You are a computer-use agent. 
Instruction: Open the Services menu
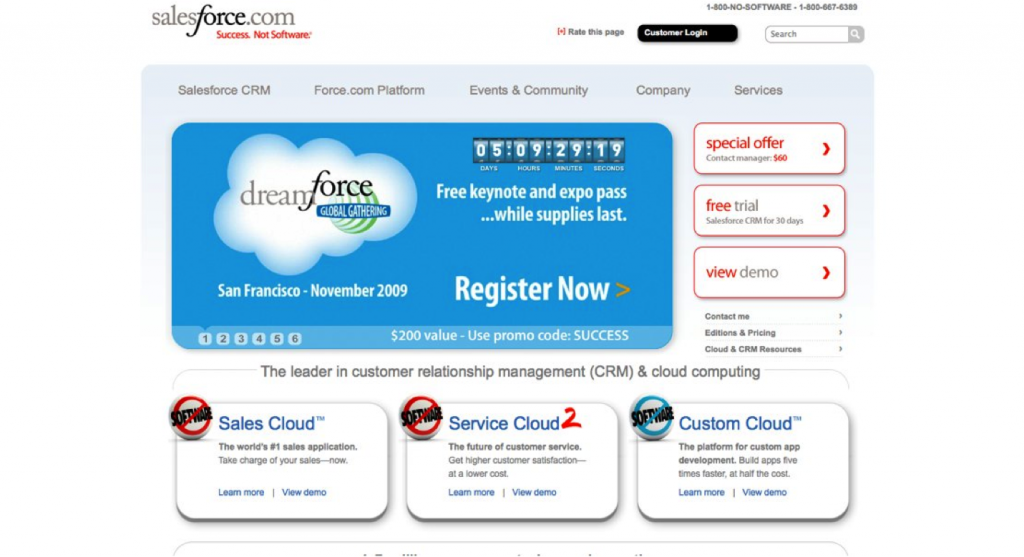point(758,90)
